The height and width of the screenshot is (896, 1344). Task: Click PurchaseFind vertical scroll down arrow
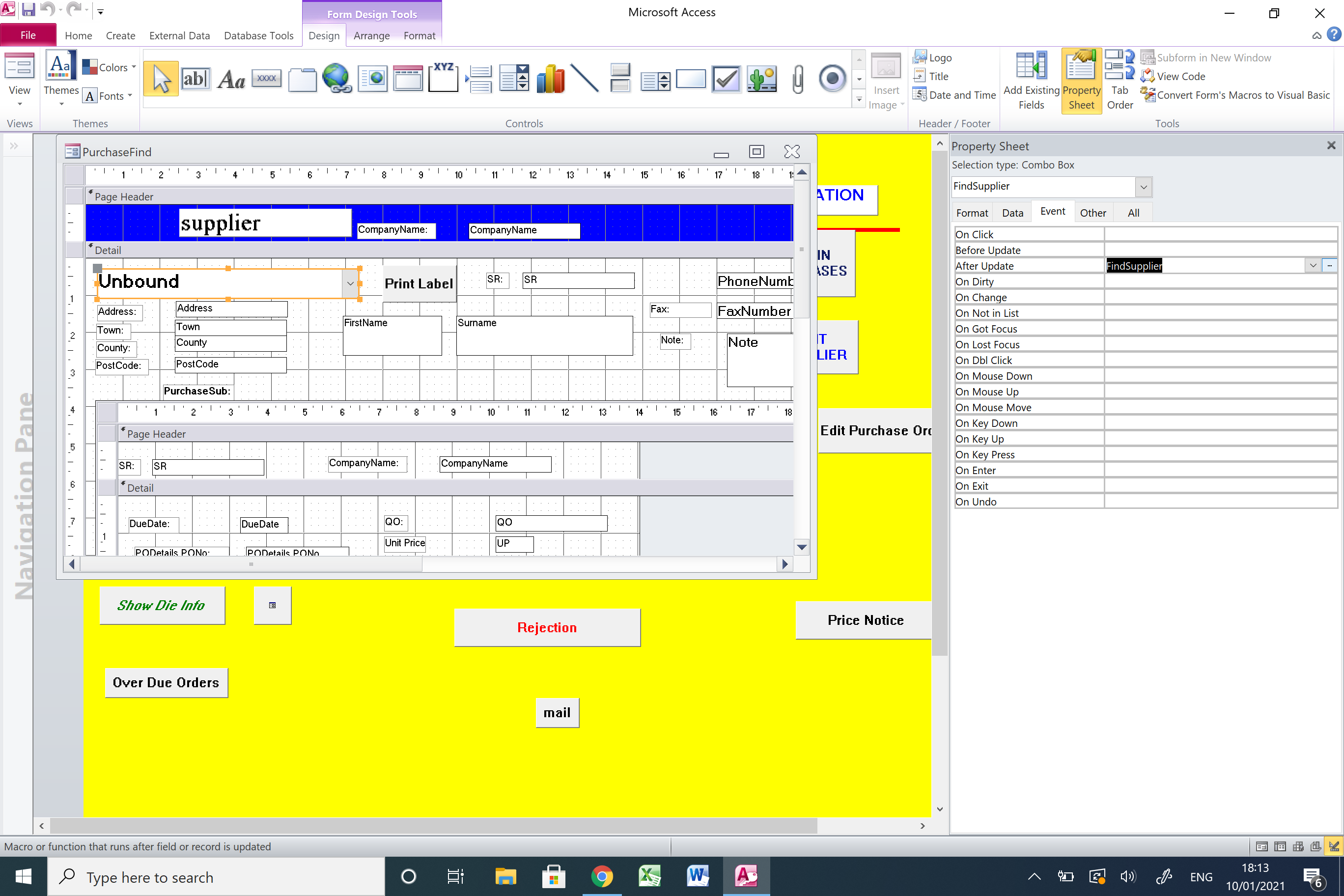coord(802,547)
